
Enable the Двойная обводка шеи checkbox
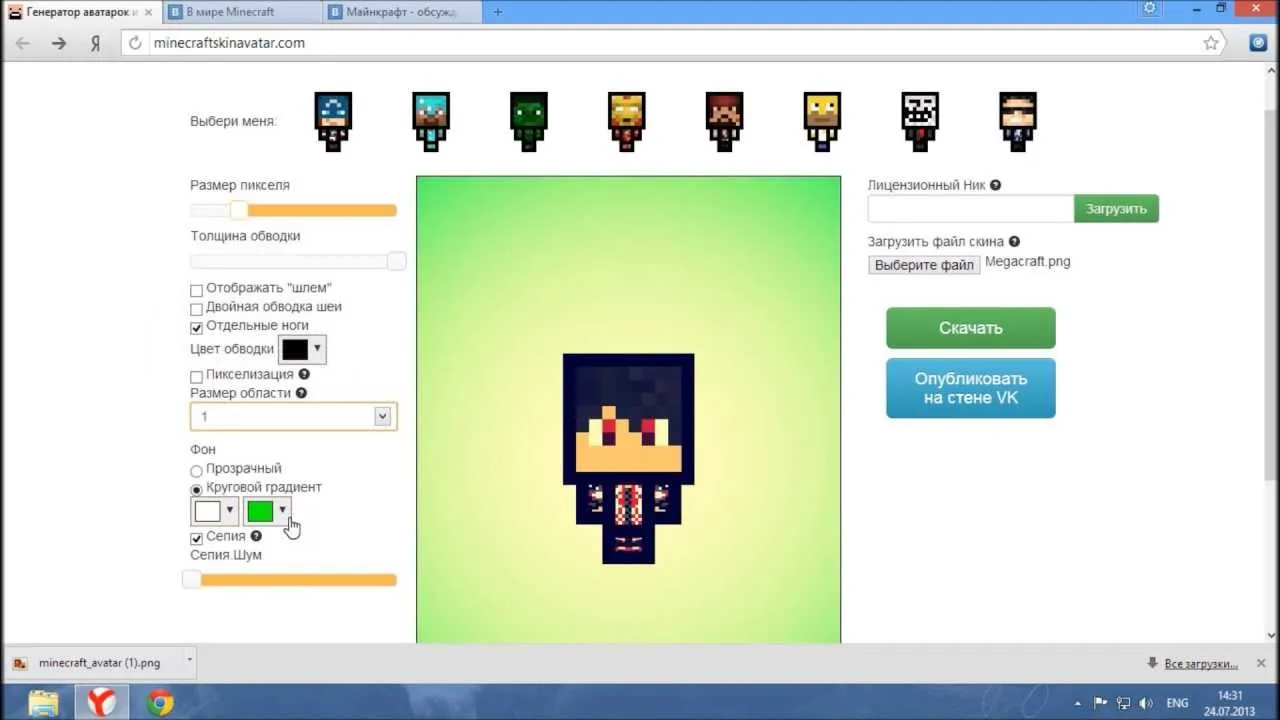point(196,309)
